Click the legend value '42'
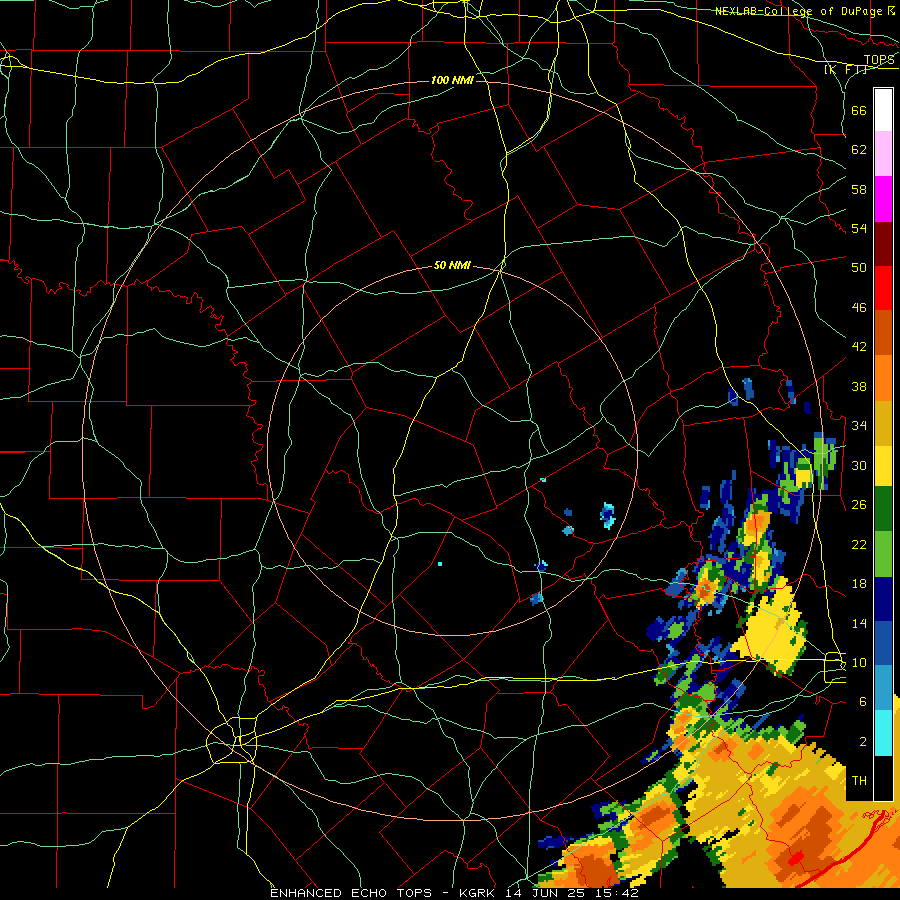Screen dimensions: 900x900 pyautogui.click(x=859, y=346)
